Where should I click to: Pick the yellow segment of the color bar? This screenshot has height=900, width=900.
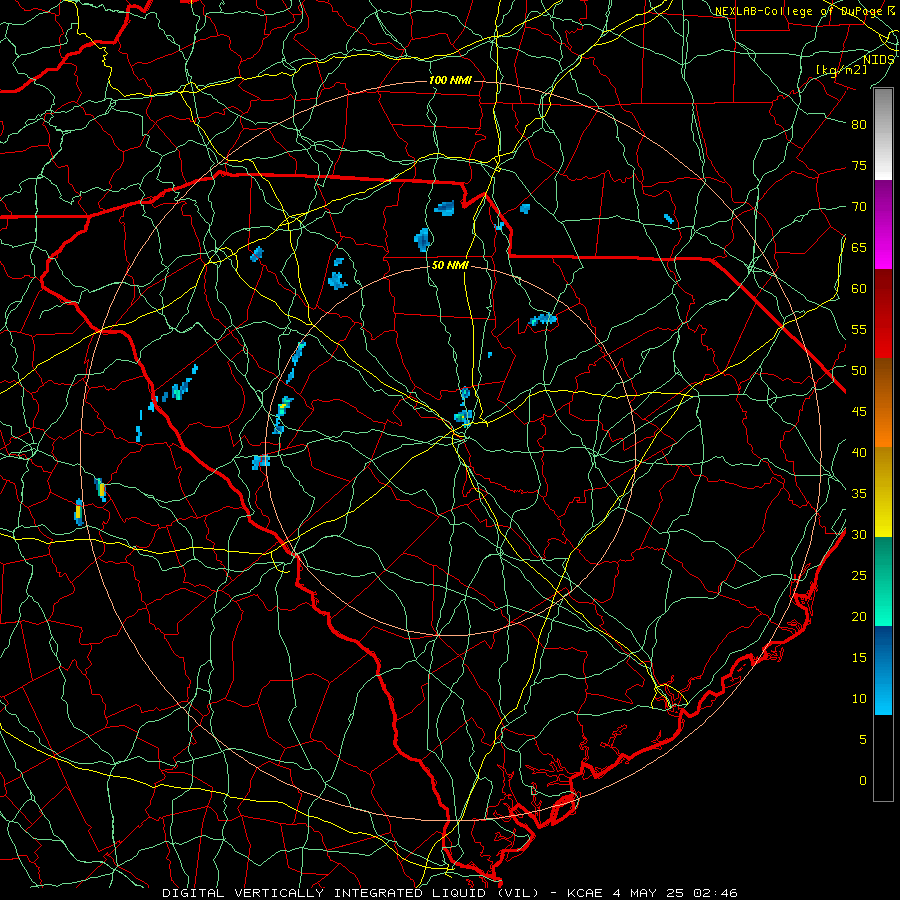[883, 492]
